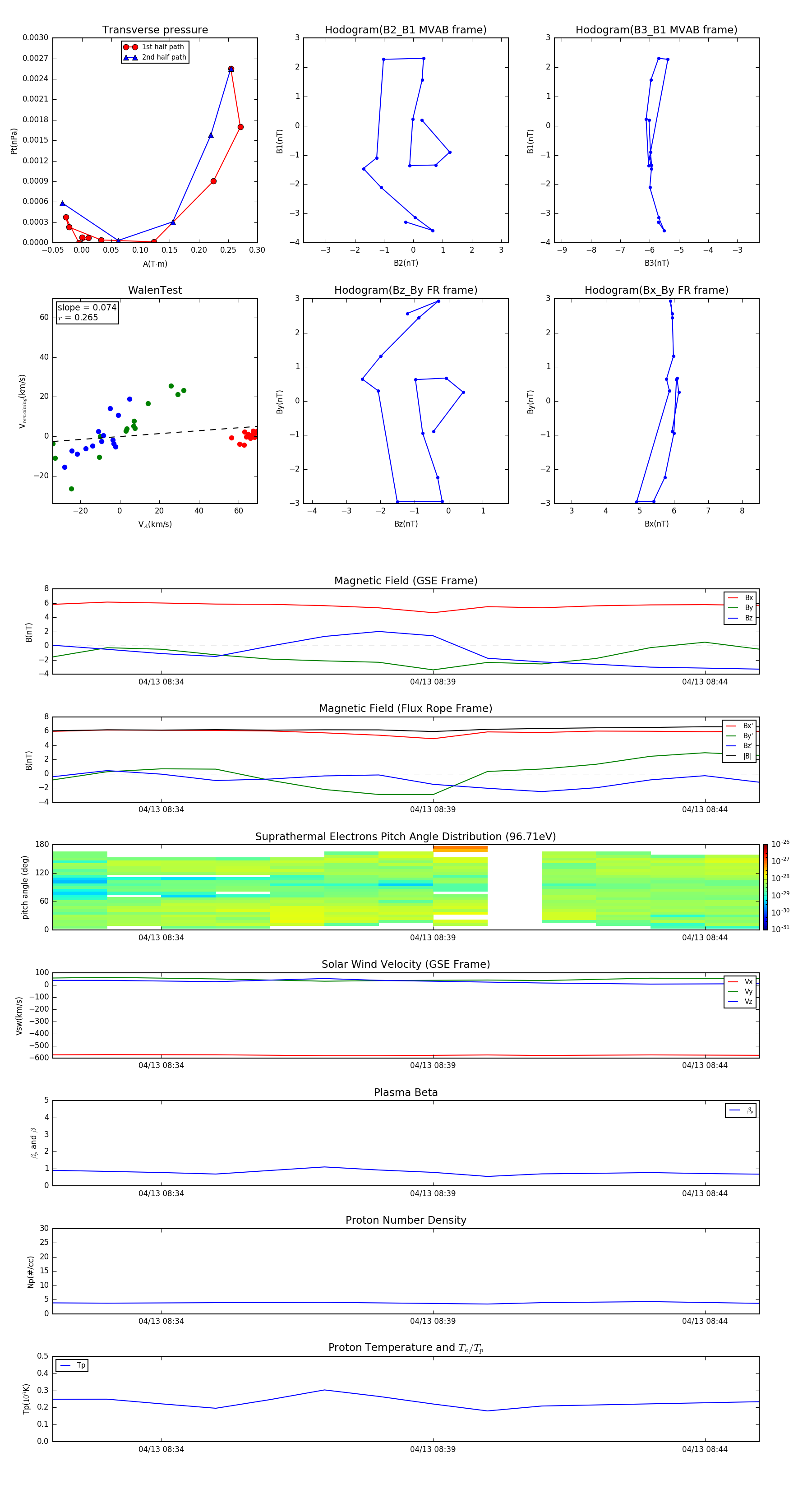Click the 'B(nT)' y-axis label of Flux Rope panel
This screenshot has width=812, height=1489.
coord(28,760)
